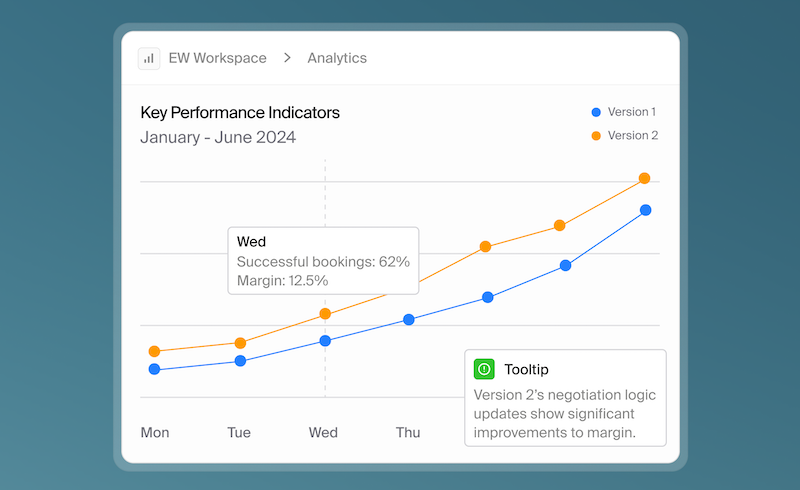800x490 pixels.
Task: Click the January - June 2024 date range
Action: point(218,138)
